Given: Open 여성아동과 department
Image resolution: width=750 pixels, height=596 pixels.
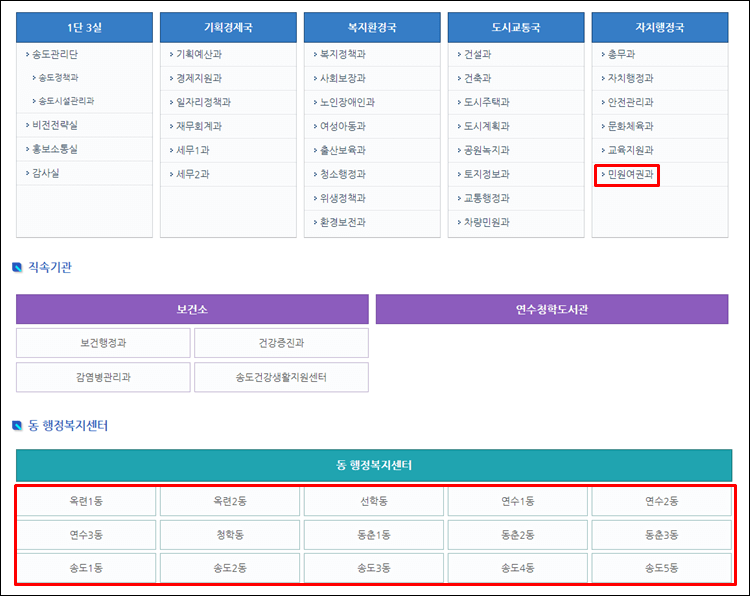Looking at the screenshot, I should click(343, 126).
